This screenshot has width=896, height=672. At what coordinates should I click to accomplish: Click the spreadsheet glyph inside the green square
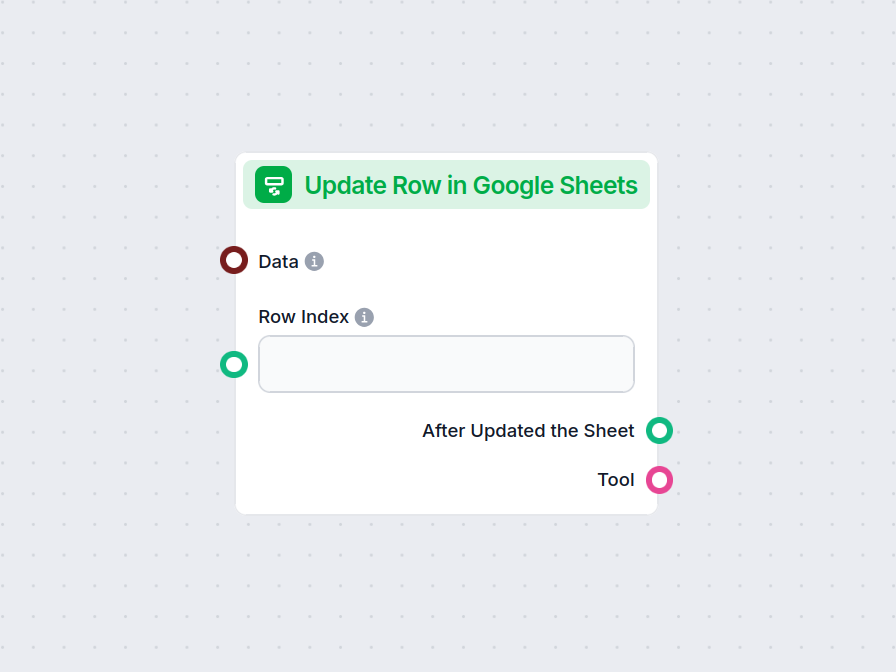(272, 185)
